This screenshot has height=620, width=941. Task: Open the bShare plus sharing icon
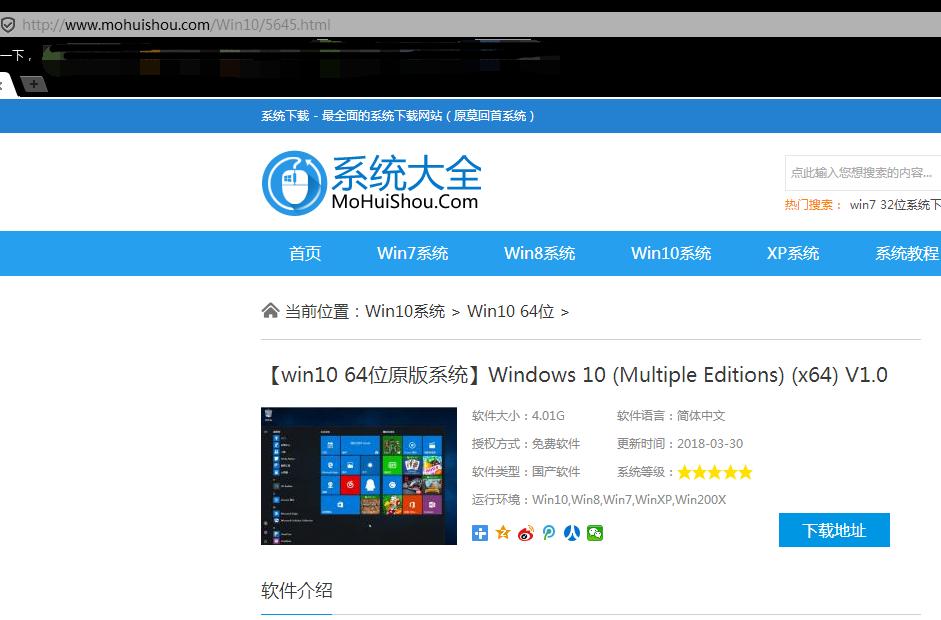coord(481,533)
